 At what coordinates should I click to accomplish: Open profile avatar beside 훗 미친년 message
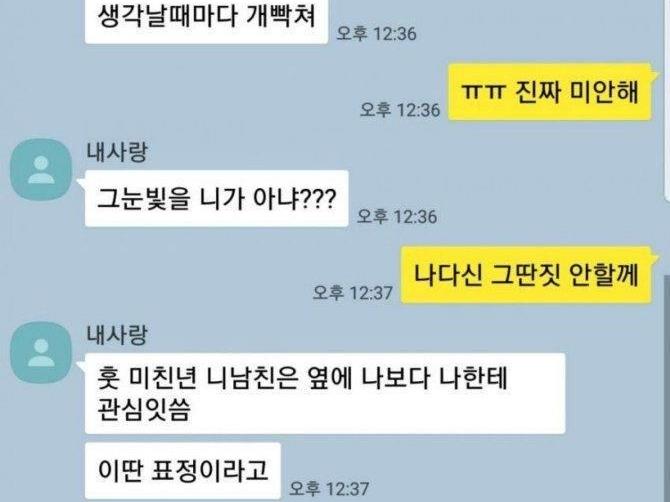(x=41, y=352)
